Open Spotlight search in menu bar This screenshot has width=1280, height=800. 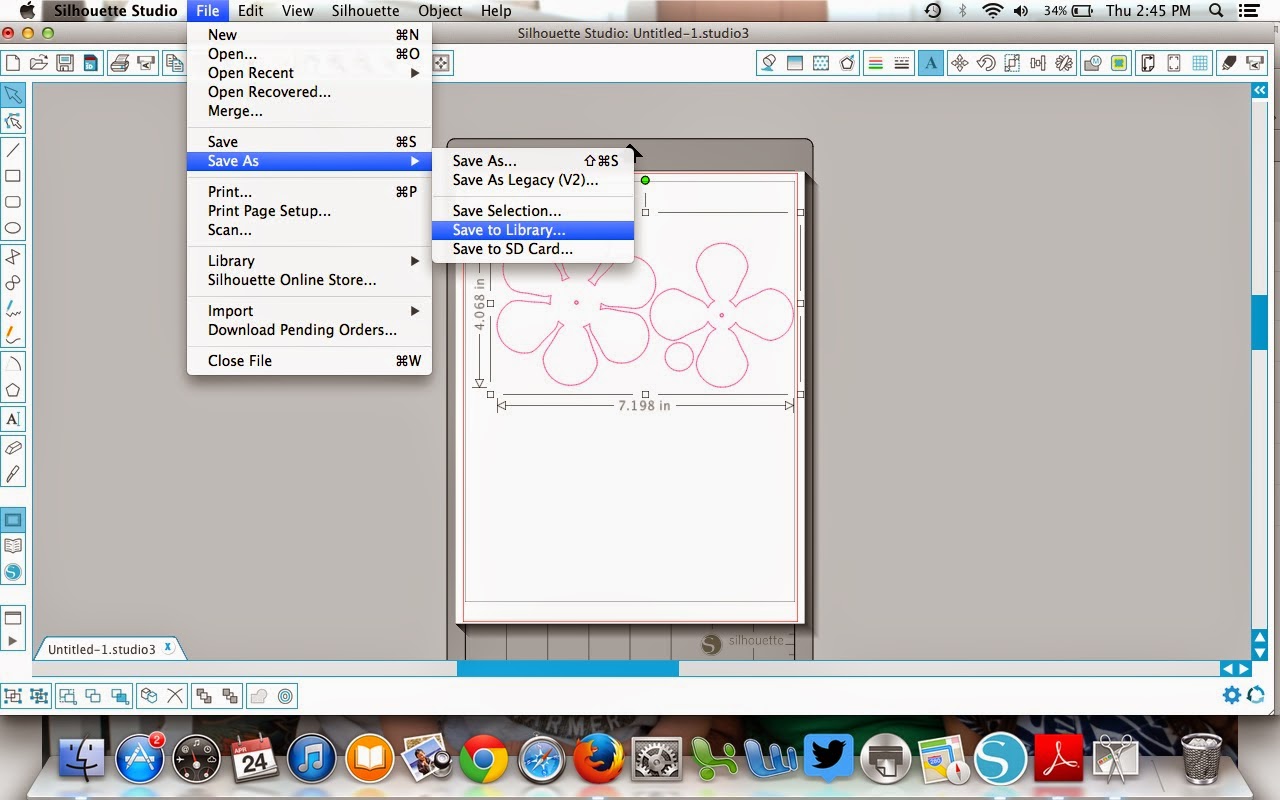(x=1216, y=11)
